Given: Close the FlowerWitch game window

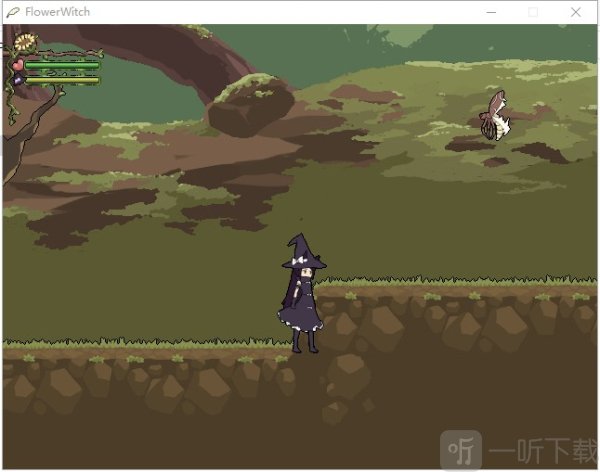Looking at the screenshot, I should [576, 12].
